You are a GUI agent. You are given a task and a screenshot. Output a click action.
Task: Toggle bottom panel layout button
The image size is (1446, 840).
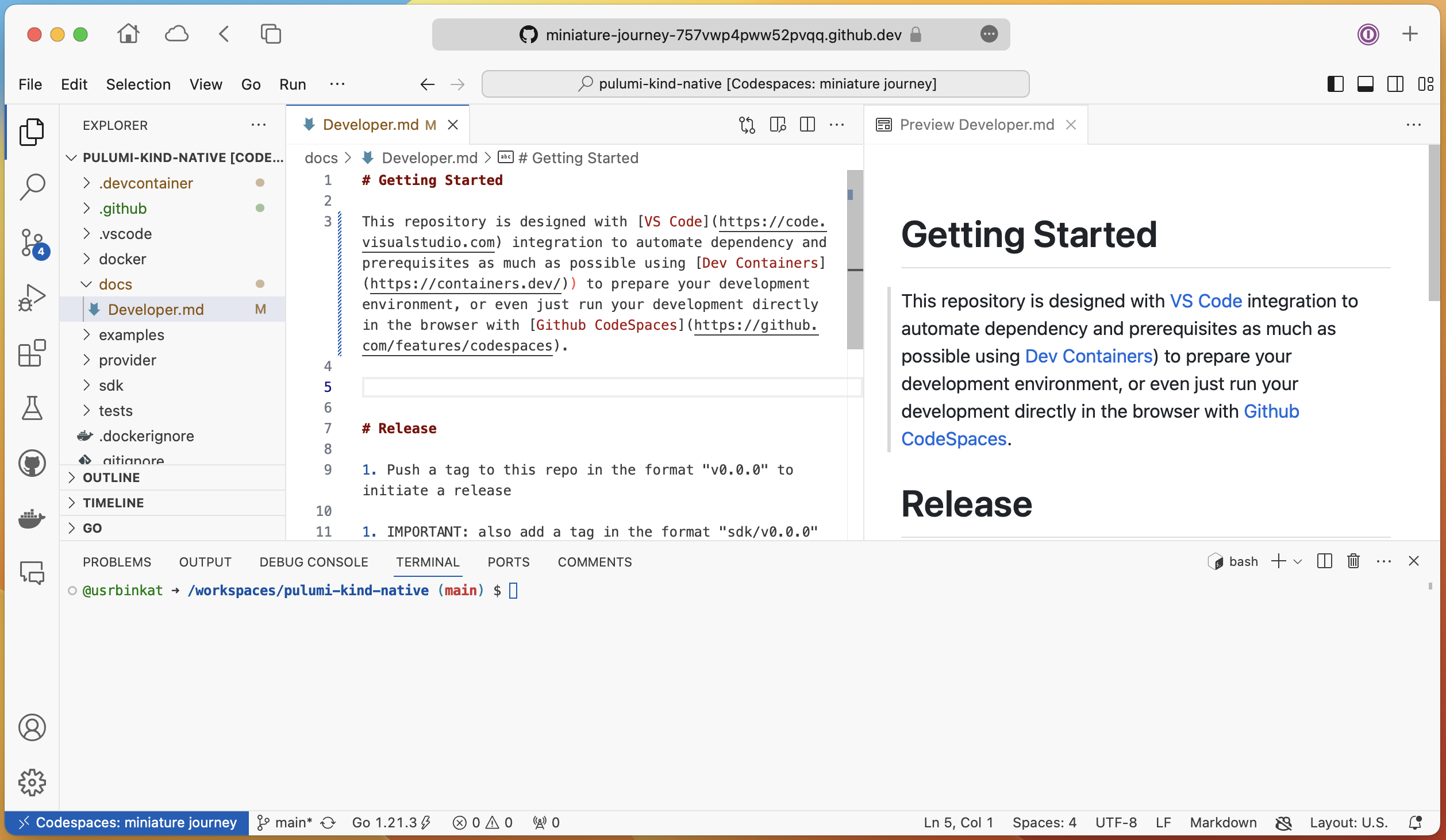[x=1366, y=84]
